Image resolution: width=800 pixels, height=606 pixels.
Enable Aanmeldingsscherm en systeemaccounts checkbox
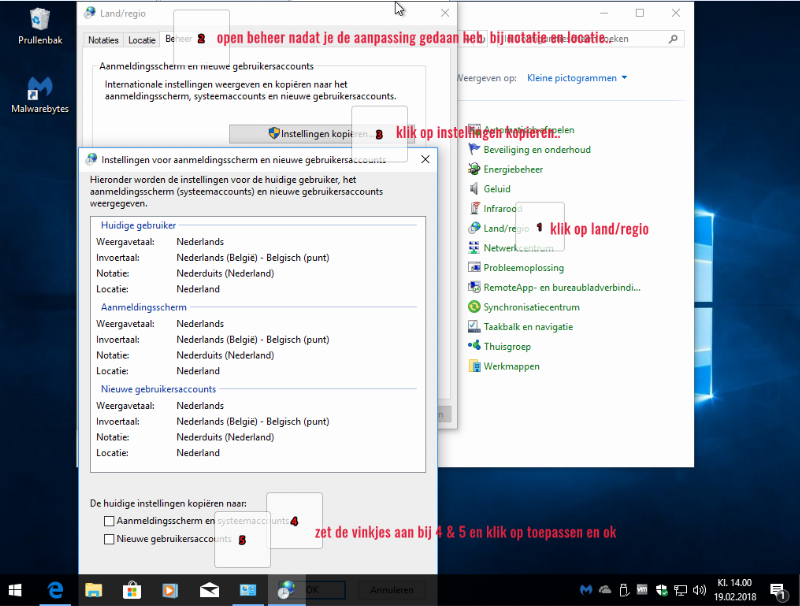click(x=109, y=521)
